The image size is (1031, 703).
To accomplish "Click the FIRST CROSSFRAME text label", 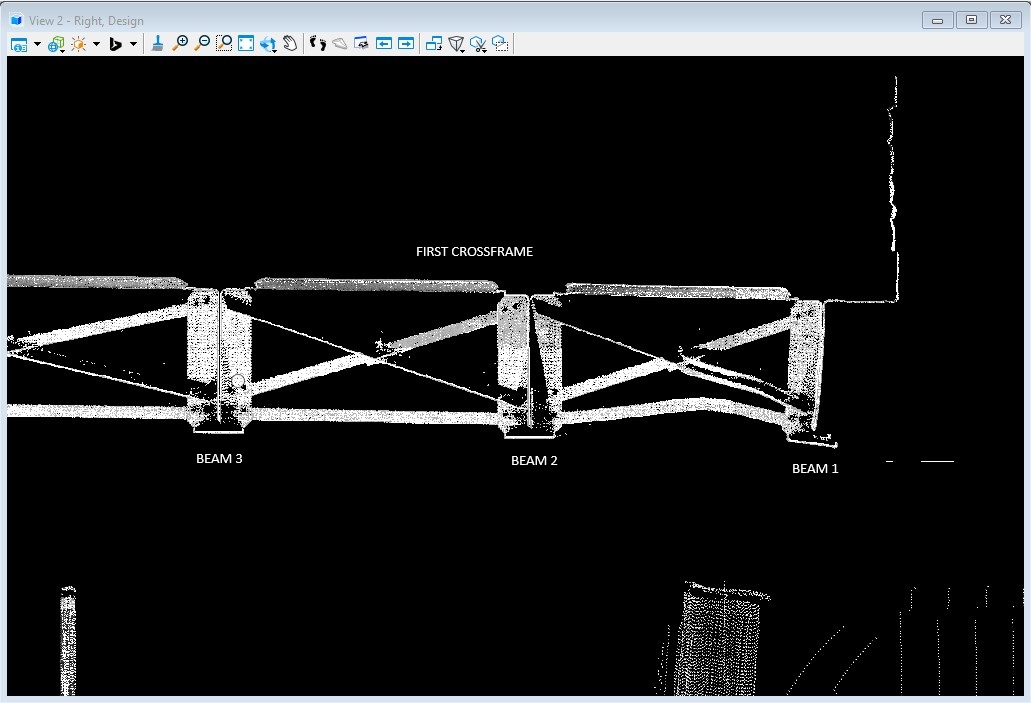I will click(x=474, y=252).
